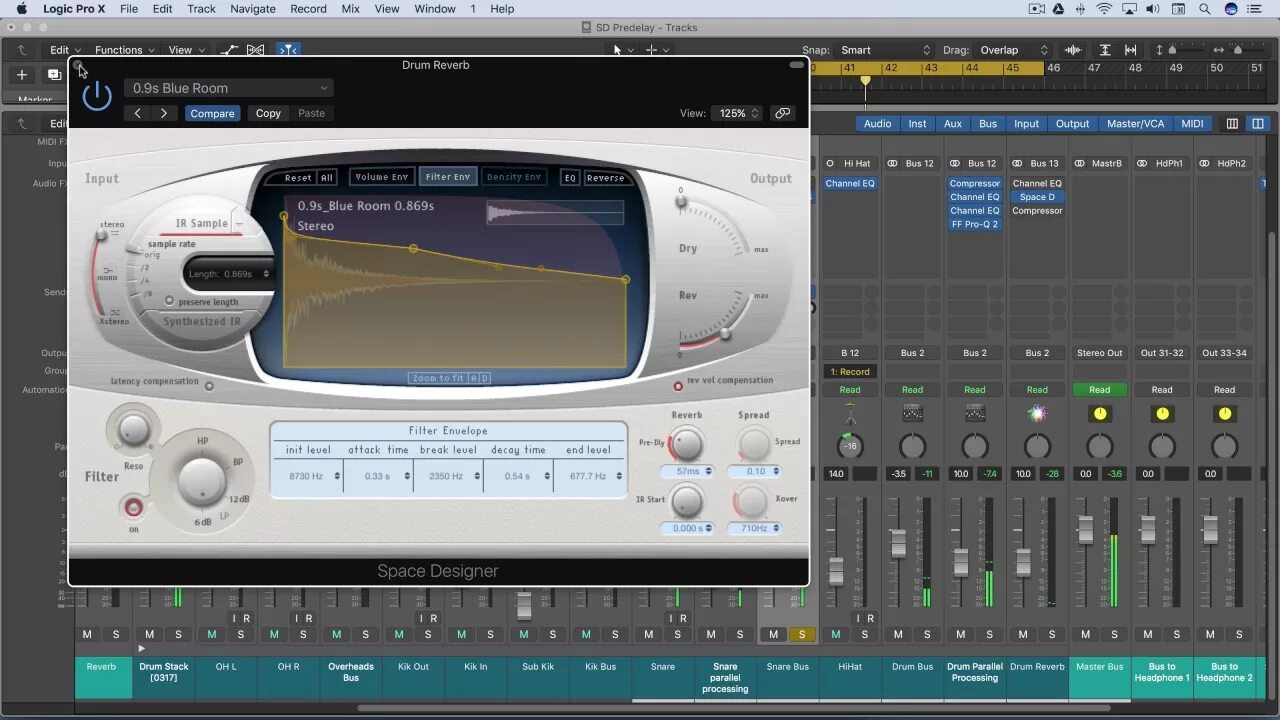The height and width of the screenshot is (720, 1280).
Task: Click the add track plus icon
Action: pos(22,75)
